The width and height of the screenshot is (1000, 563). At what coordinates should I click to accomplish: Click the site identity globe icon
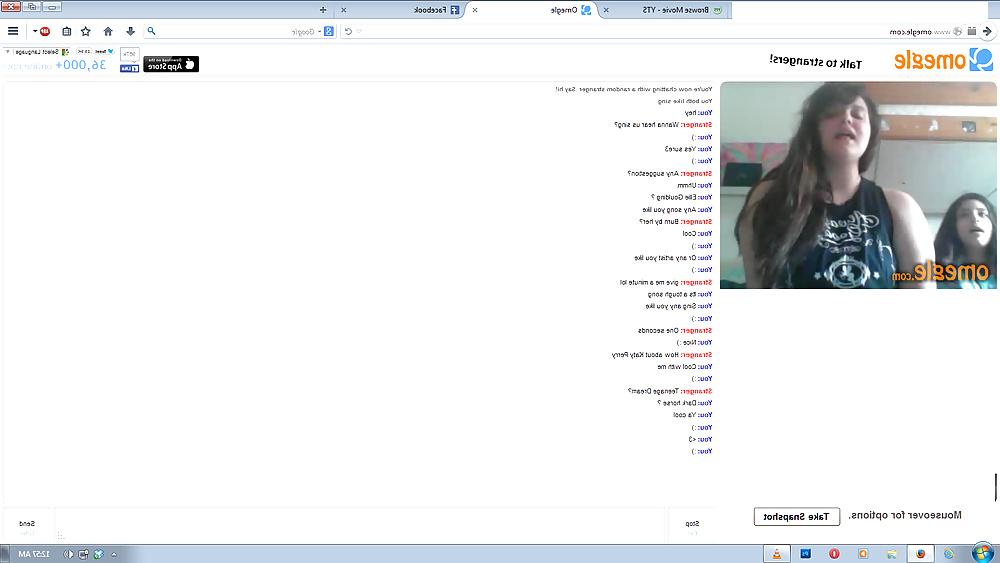957,31
